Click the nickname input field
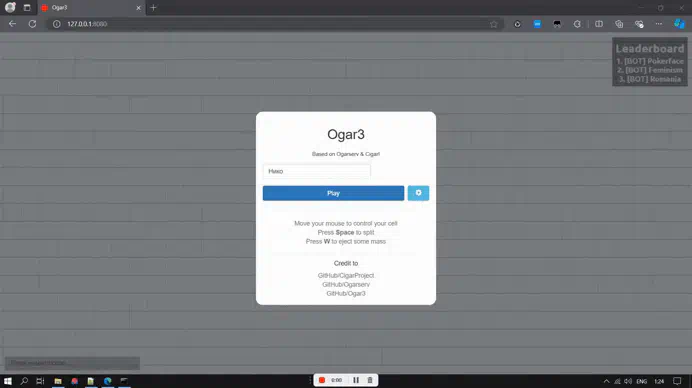This screenshot has width=692, height=388. 316,171
